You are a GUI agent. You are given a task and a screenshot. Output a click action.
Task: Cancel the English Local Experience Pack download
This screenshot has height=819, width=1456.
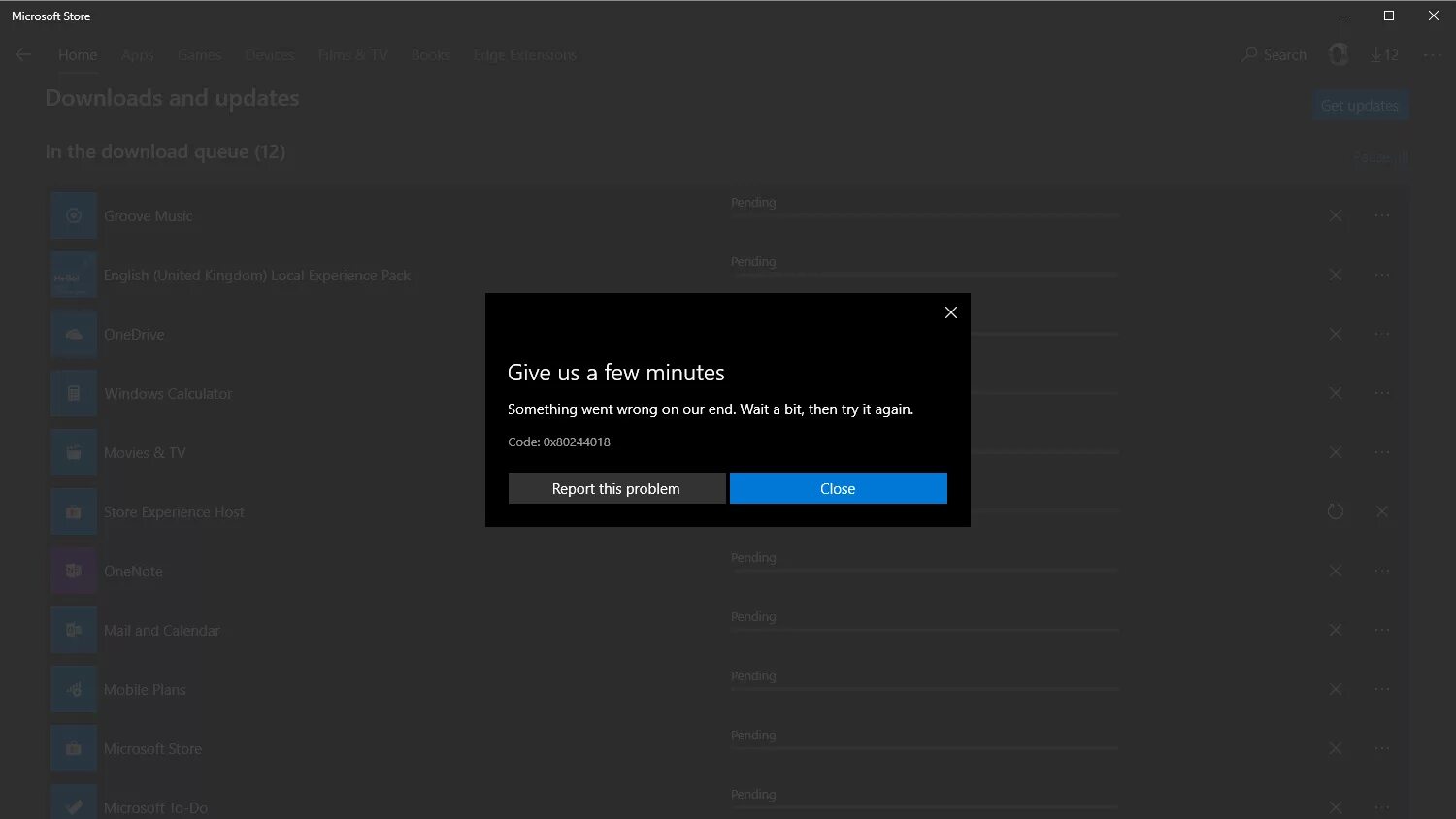[x=1336, y=275]
